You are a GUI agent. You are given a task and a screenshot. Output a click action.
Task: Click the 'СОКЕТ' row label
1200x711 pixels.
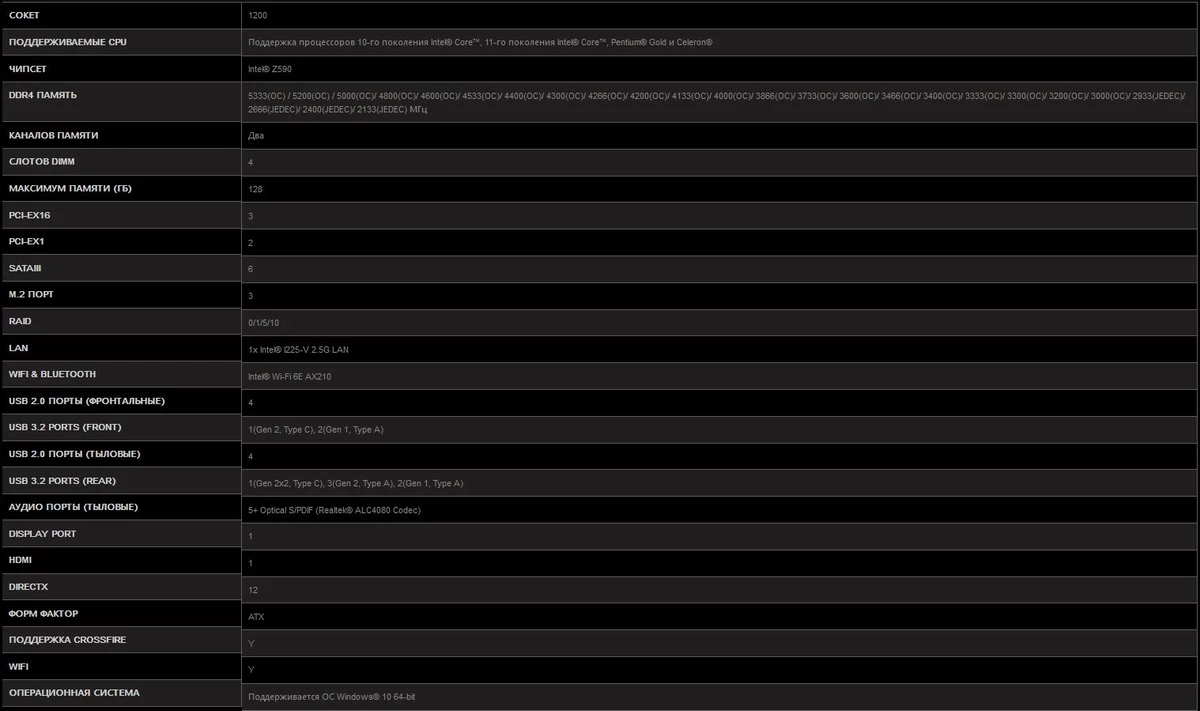click(x=24, y=15)
